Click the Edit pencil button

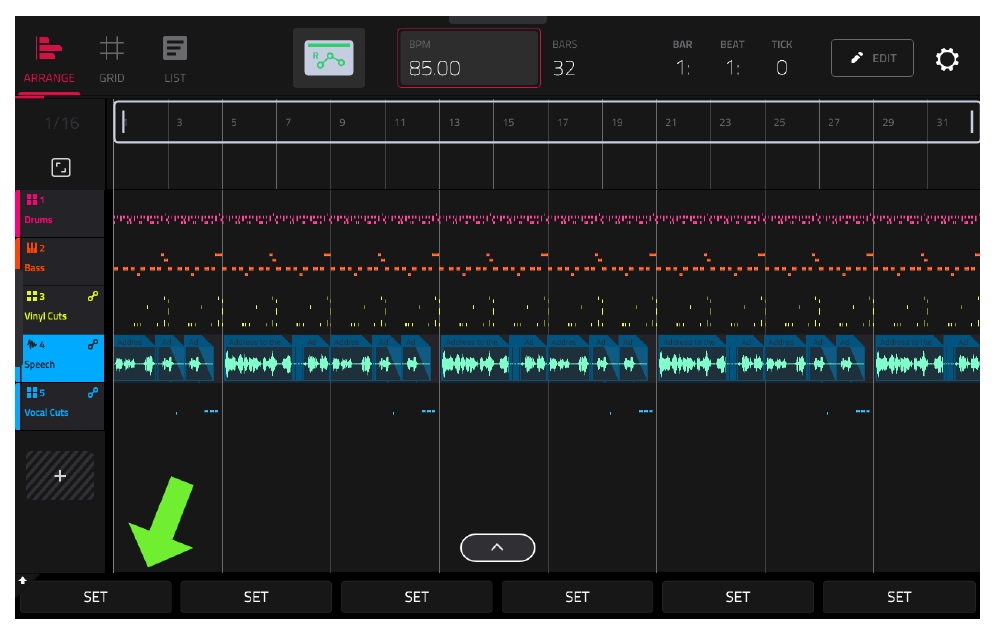click(x=872, y=58)
